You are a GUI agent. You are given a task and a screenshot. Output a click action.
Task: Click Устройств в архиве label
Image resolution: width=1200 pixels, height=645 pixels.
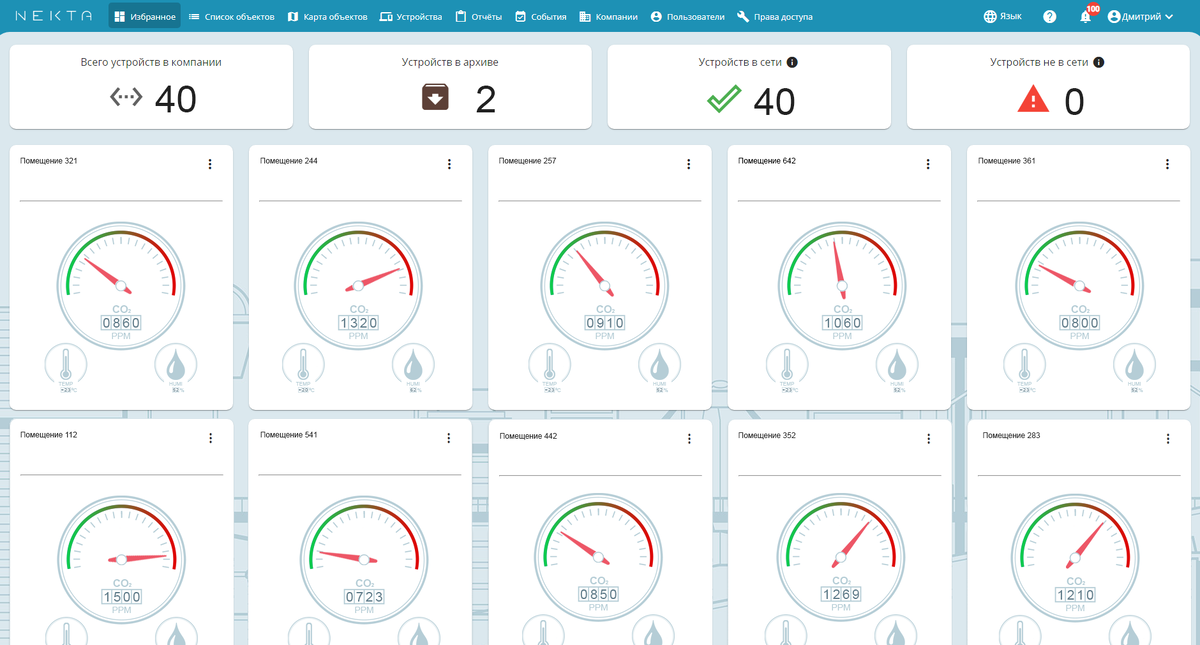pyautogui.click(x=450, y=62)
